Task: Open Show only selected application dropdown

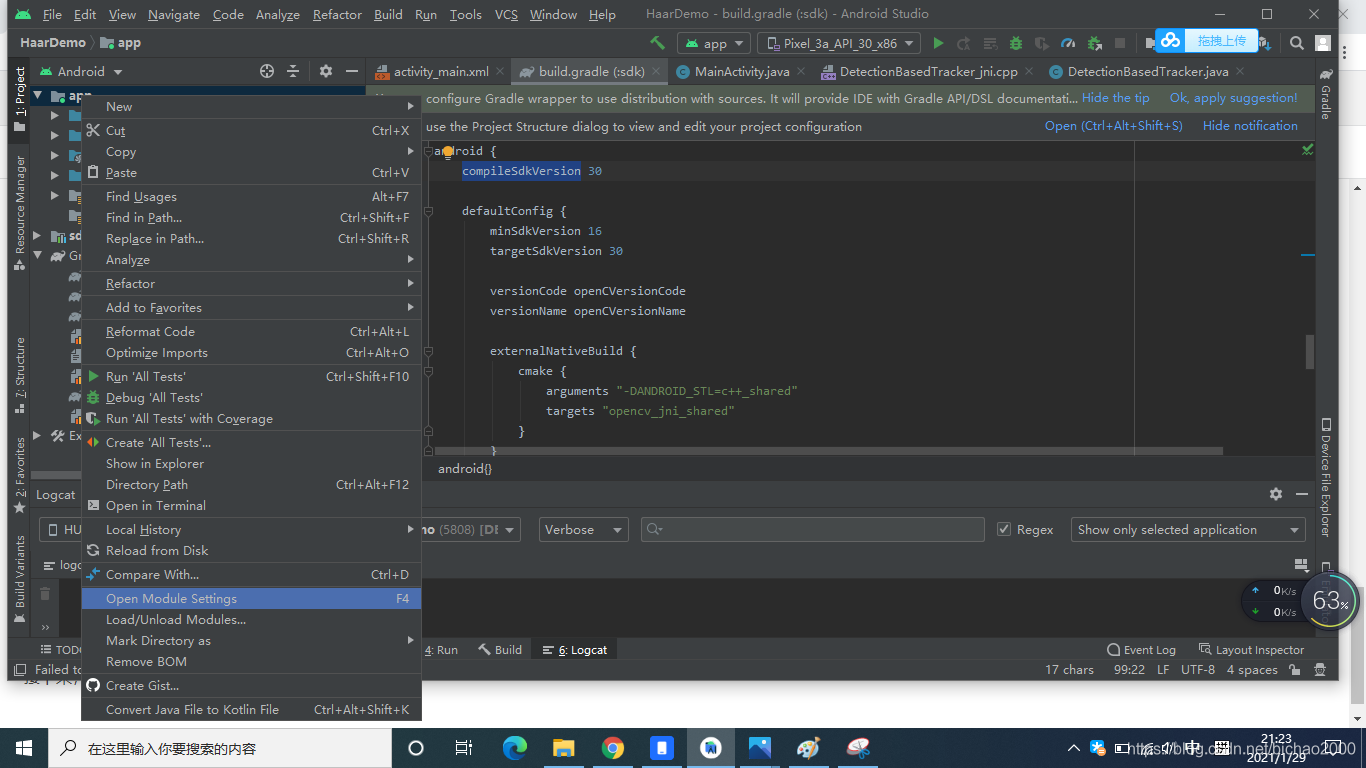Action: 1188,529
